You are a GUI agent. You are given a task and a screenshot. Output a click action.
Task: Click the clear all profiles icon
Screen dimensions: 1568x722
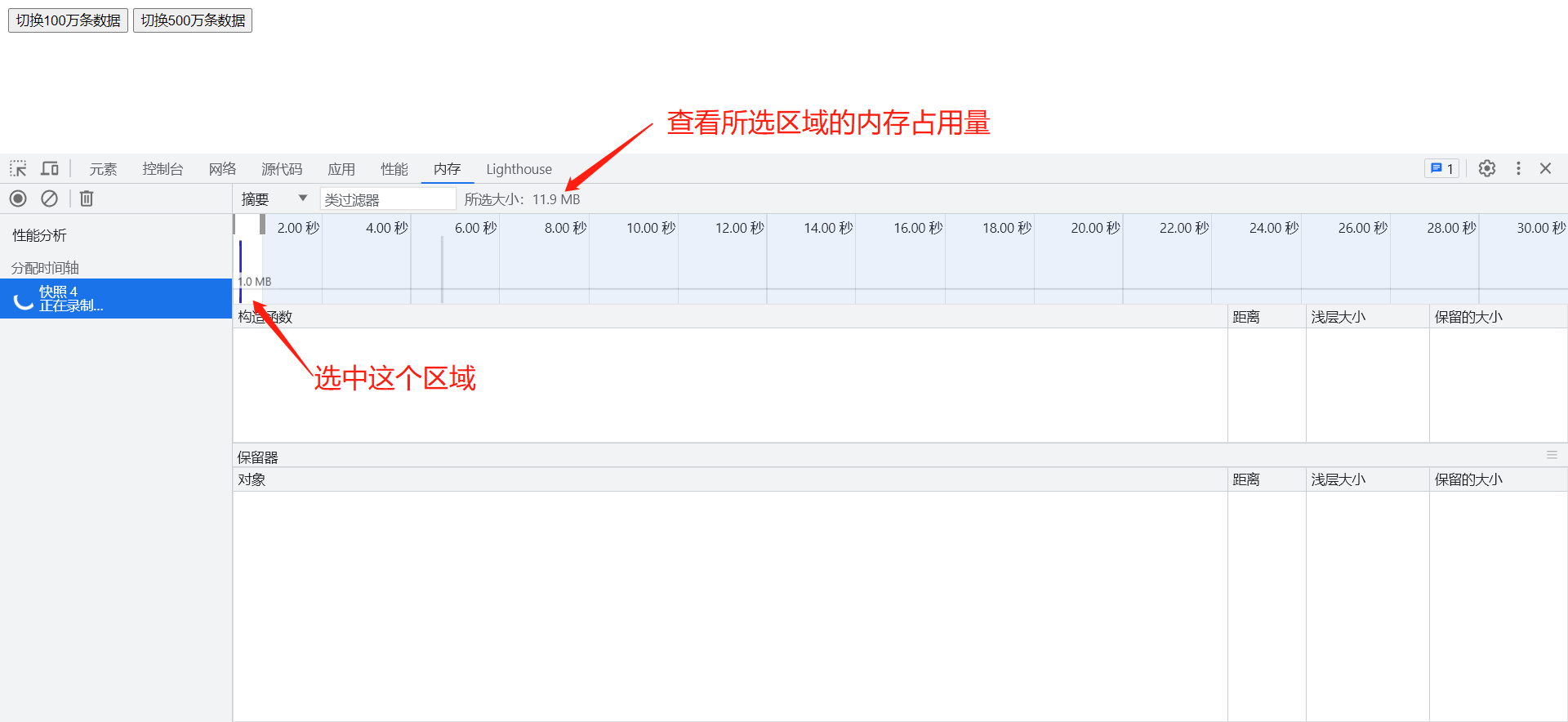point(50,198)
